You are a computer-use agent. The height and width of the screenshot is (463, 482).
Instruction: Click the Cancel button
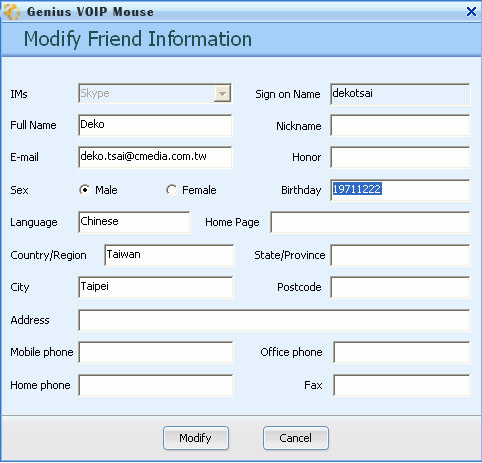pyautogui.click(x=296, y=438)
